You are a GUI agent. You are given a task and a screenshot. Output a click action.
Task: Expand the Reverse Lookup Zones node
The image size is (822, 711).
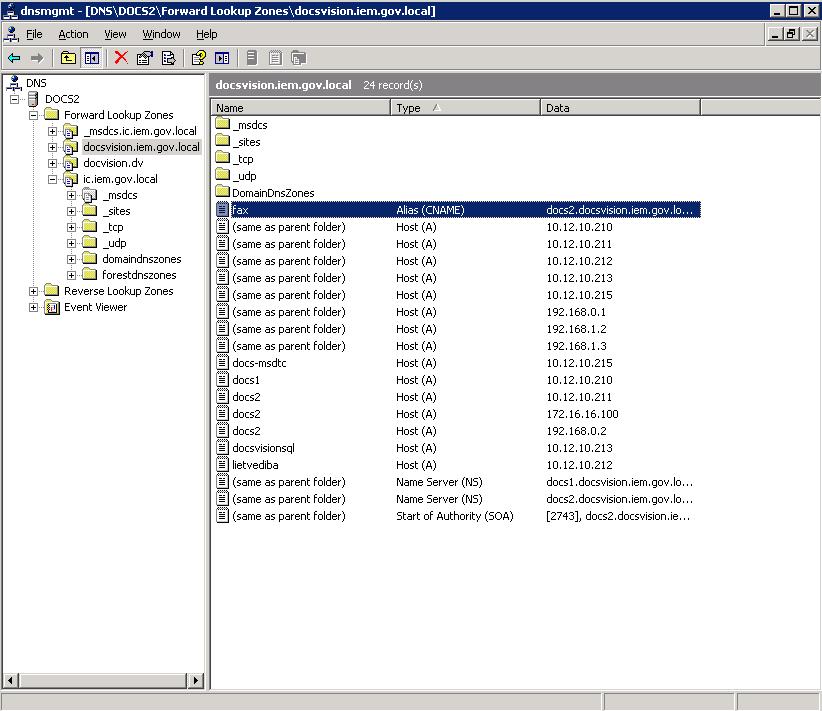33,291
